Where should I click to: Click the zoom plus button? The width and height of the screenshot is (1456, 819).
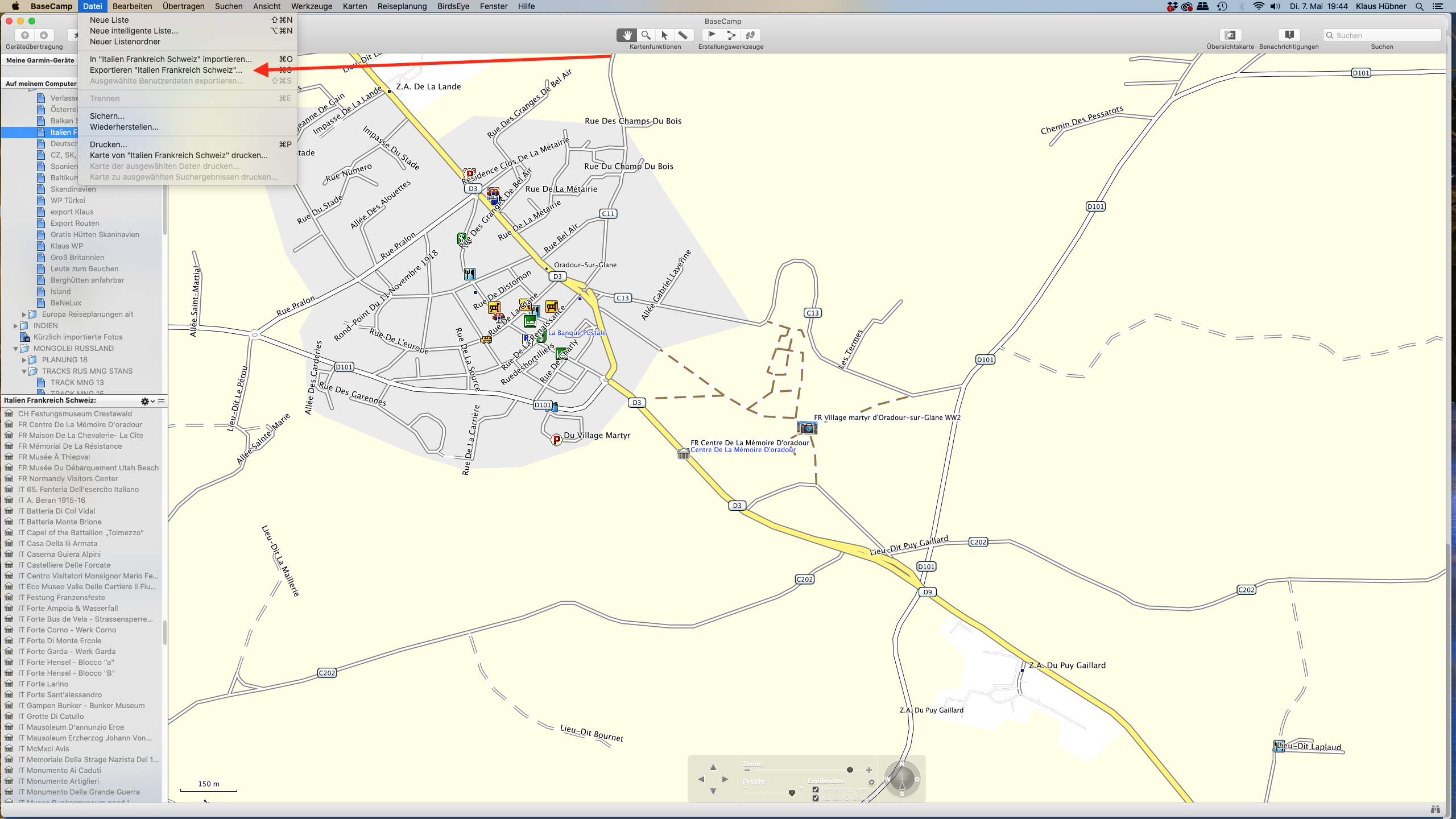coord(868,770)
